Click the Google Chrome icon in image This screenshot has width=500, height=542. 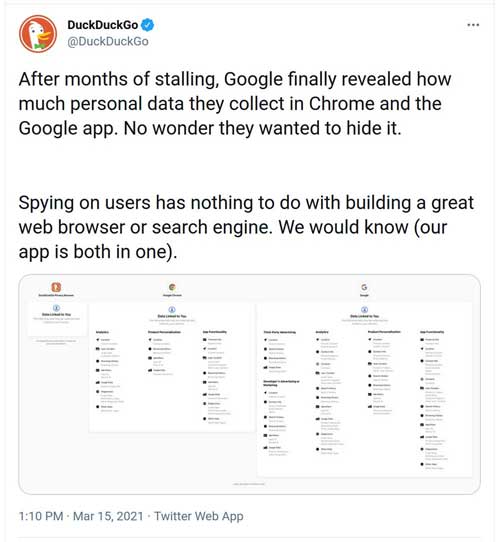point(172,287)
